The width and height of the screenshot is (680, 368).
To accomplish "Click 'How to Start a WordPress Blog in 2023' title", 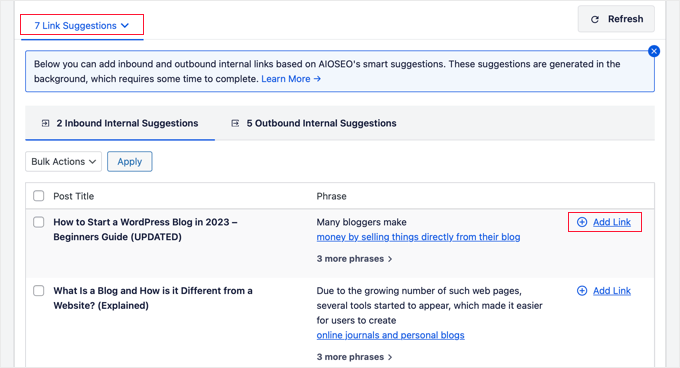I will click(145, 229).
